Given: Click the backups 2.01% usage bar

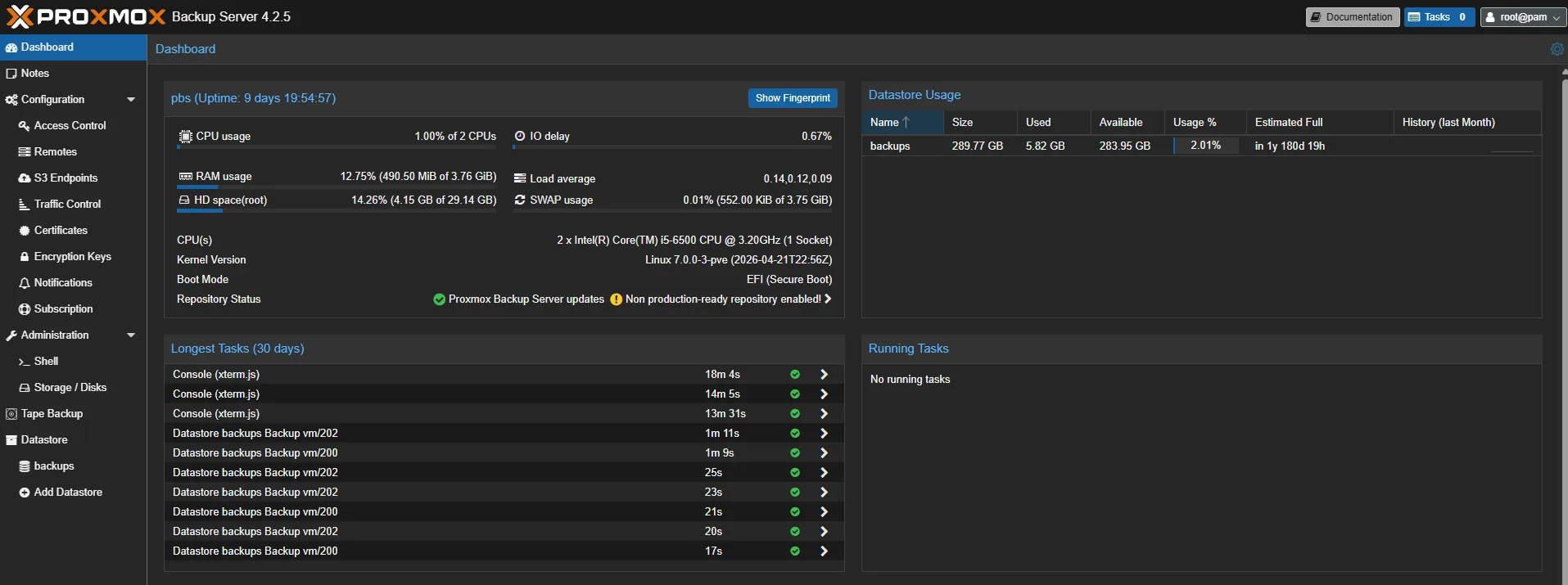Looking at the screenshot, I should [1205, 146].
